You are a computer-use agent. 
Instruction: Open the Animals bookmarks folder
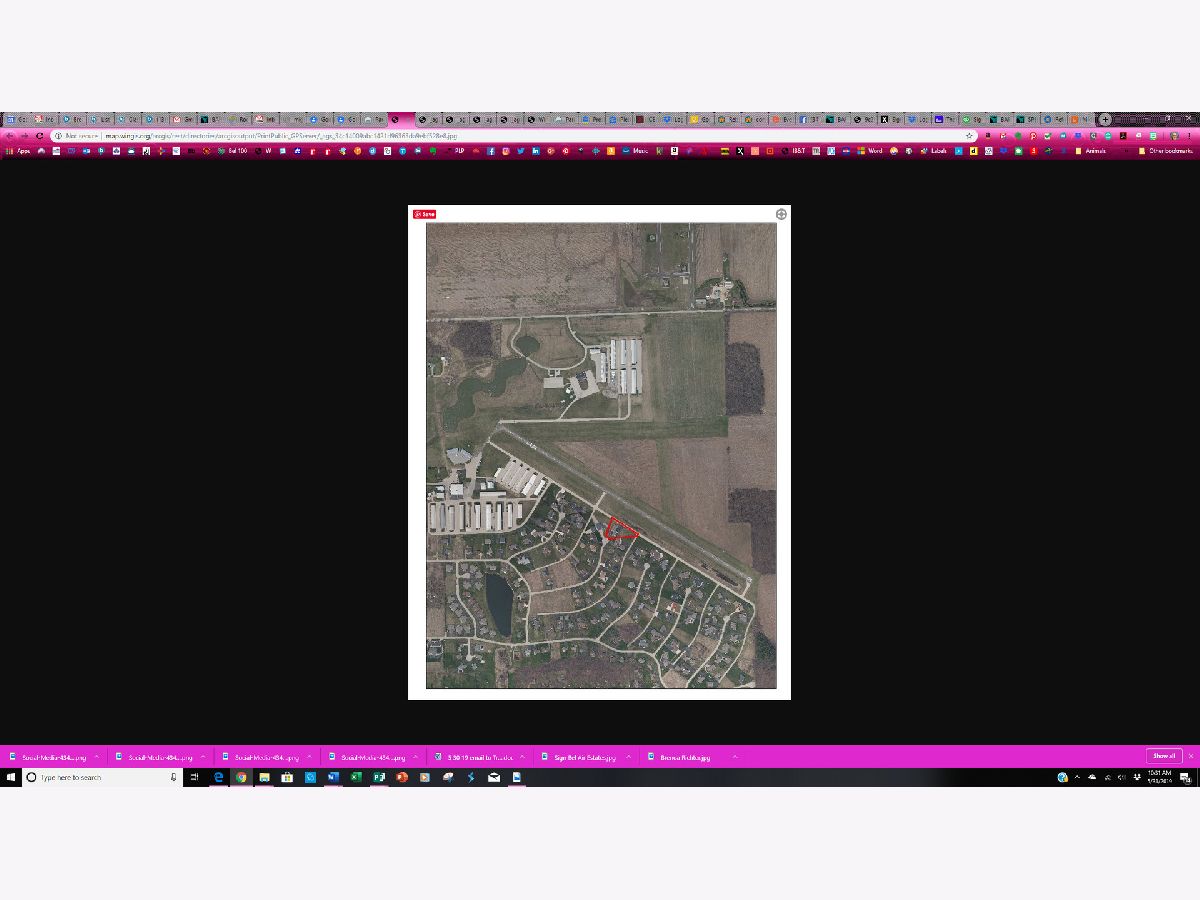pos(1090,151)
